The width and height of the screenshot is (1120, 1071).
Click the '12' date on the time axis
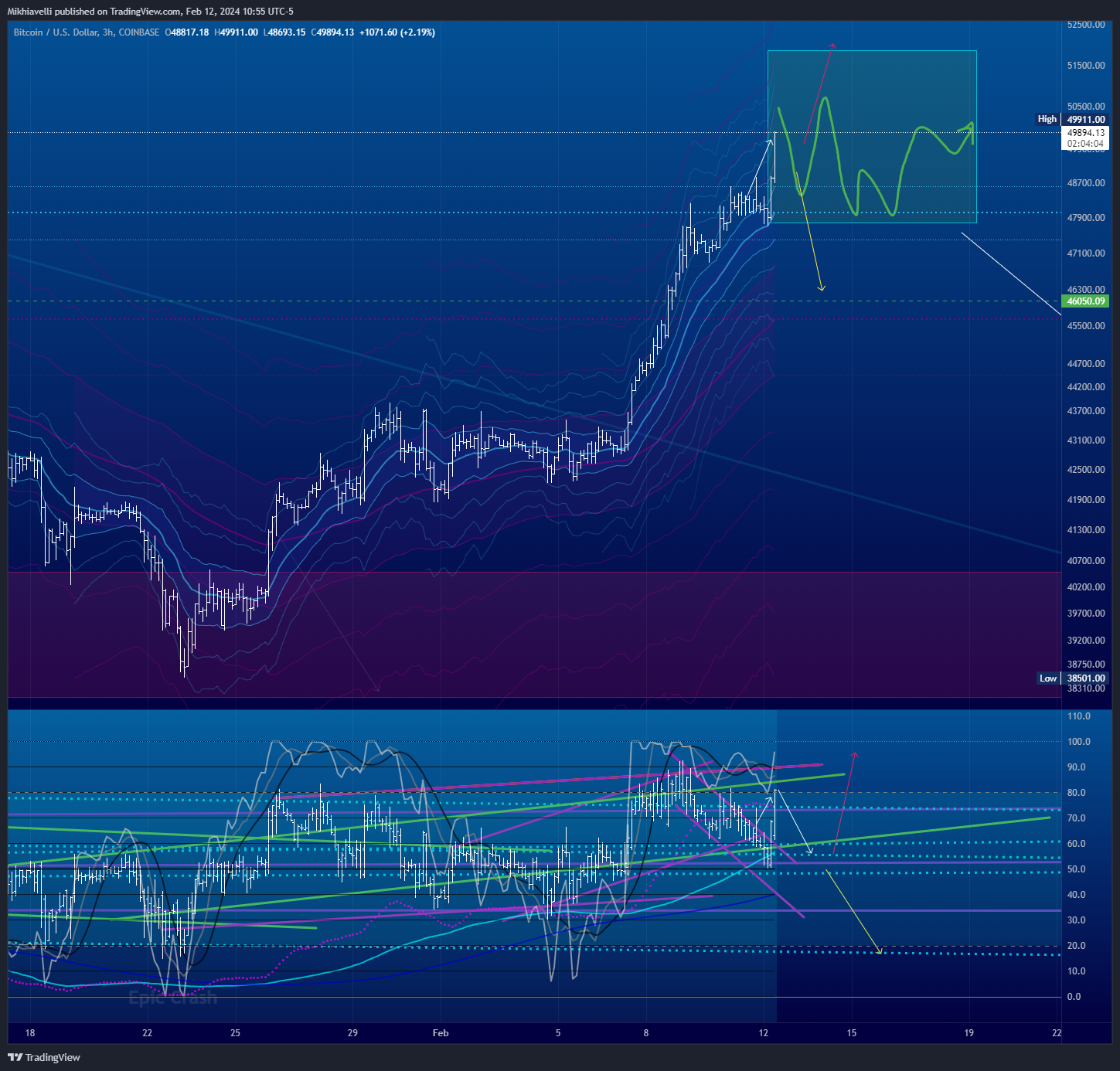point(764,1033)
